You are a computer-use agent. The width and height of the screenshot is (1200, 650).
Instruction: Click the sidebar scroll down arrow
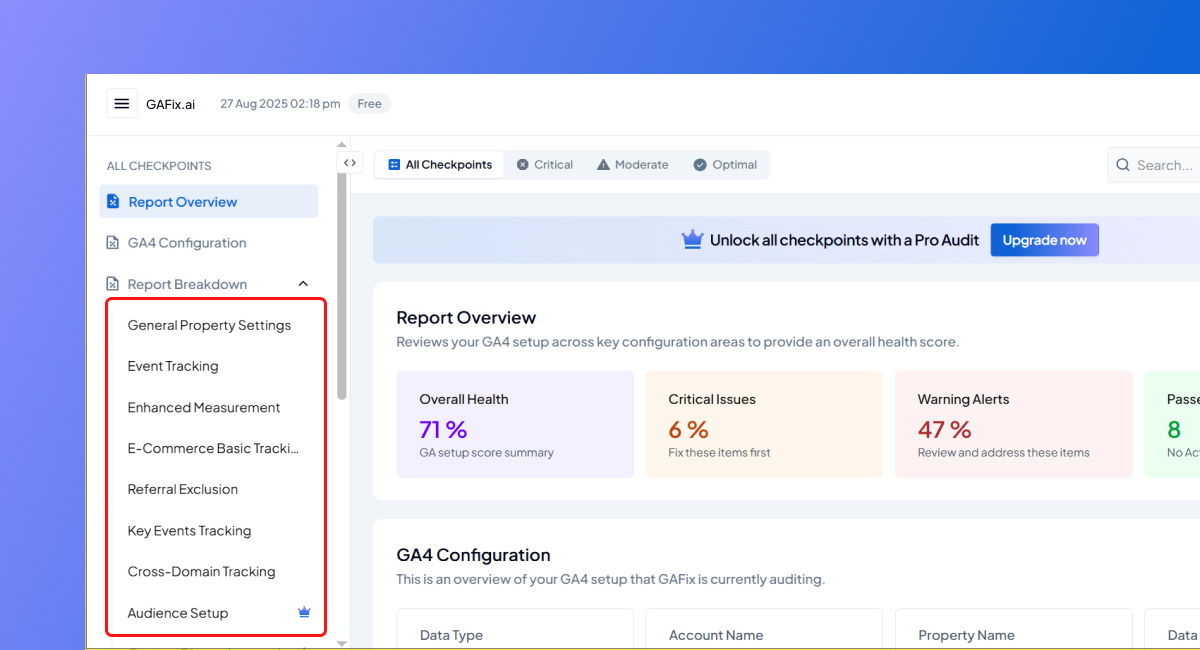(342, 643)
